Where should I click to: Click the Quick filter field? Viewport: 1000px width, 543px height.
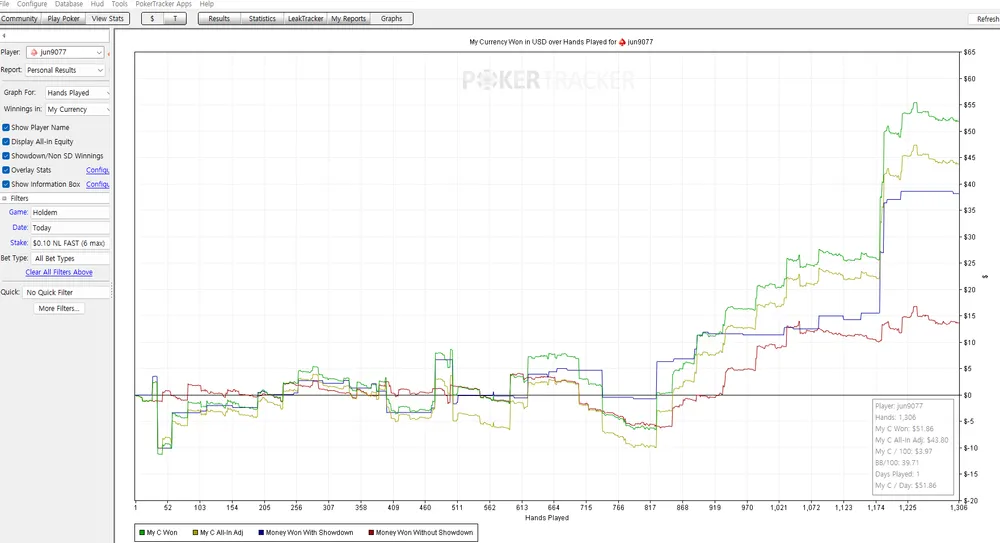point(66,292)
